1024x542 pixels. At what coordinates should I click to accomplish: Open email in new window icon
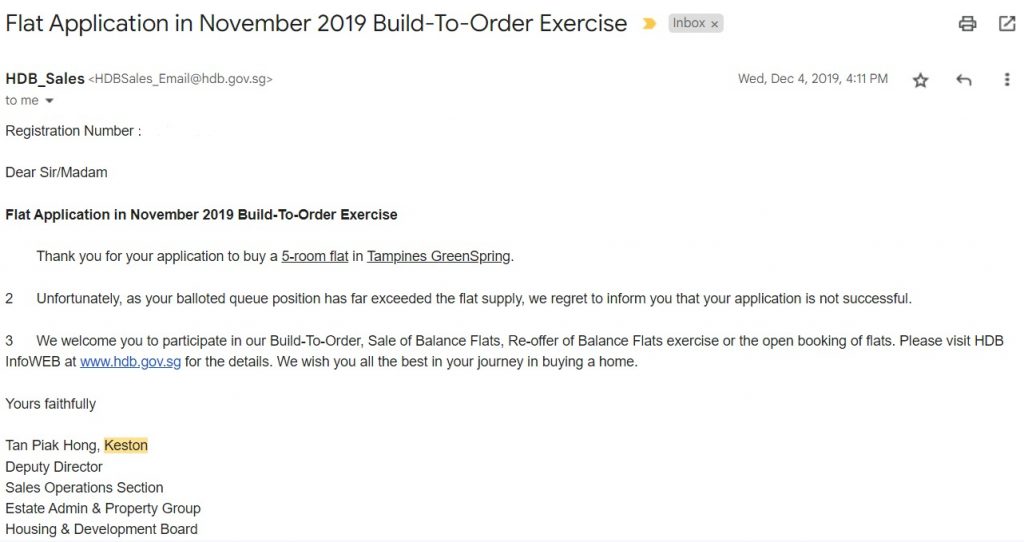click(1007, 24)
